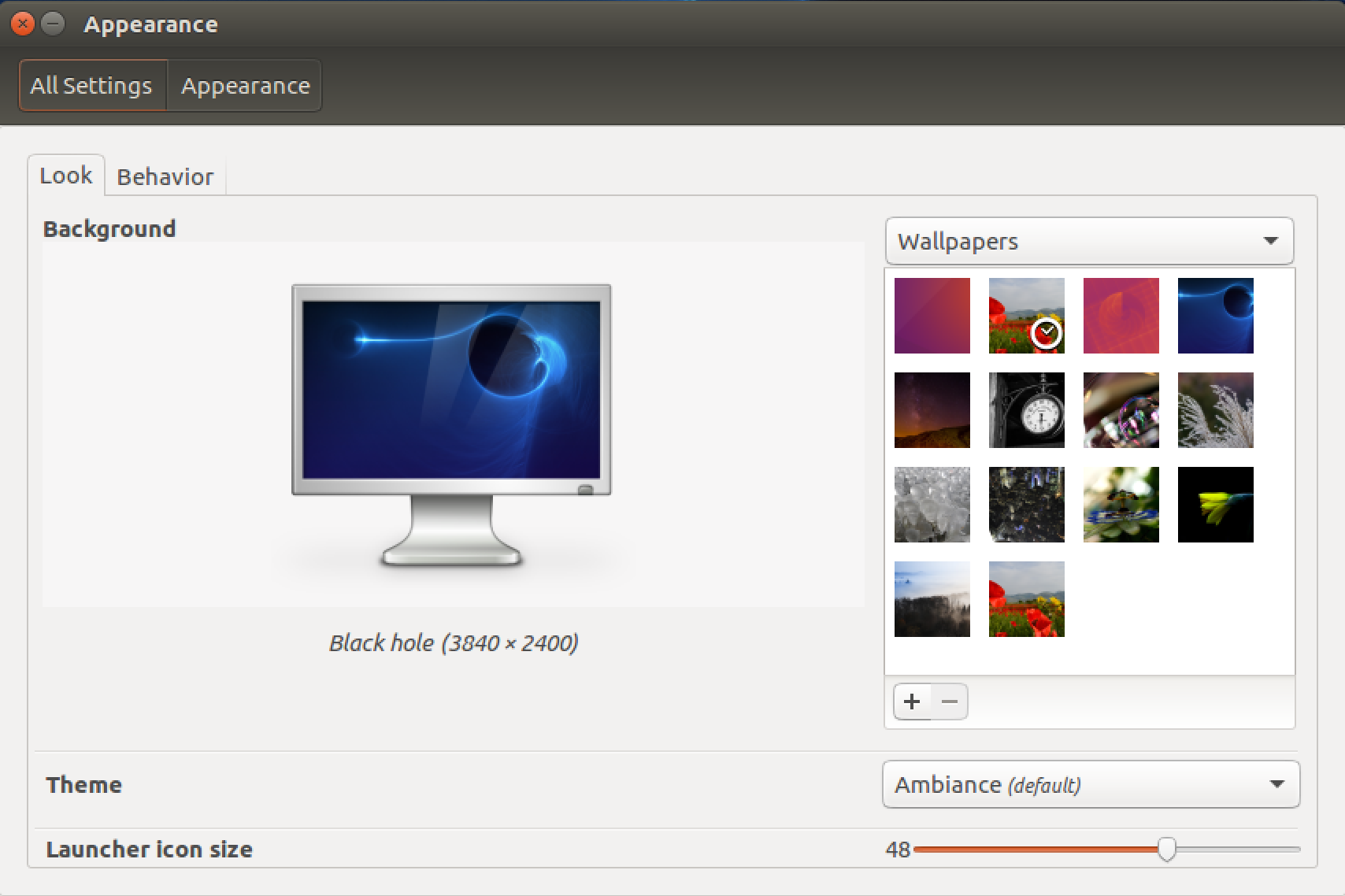This screenshot has width=1345, height=896.
Task: Choose the frosty white grass wallpaper
Action: click(1215, 410)
